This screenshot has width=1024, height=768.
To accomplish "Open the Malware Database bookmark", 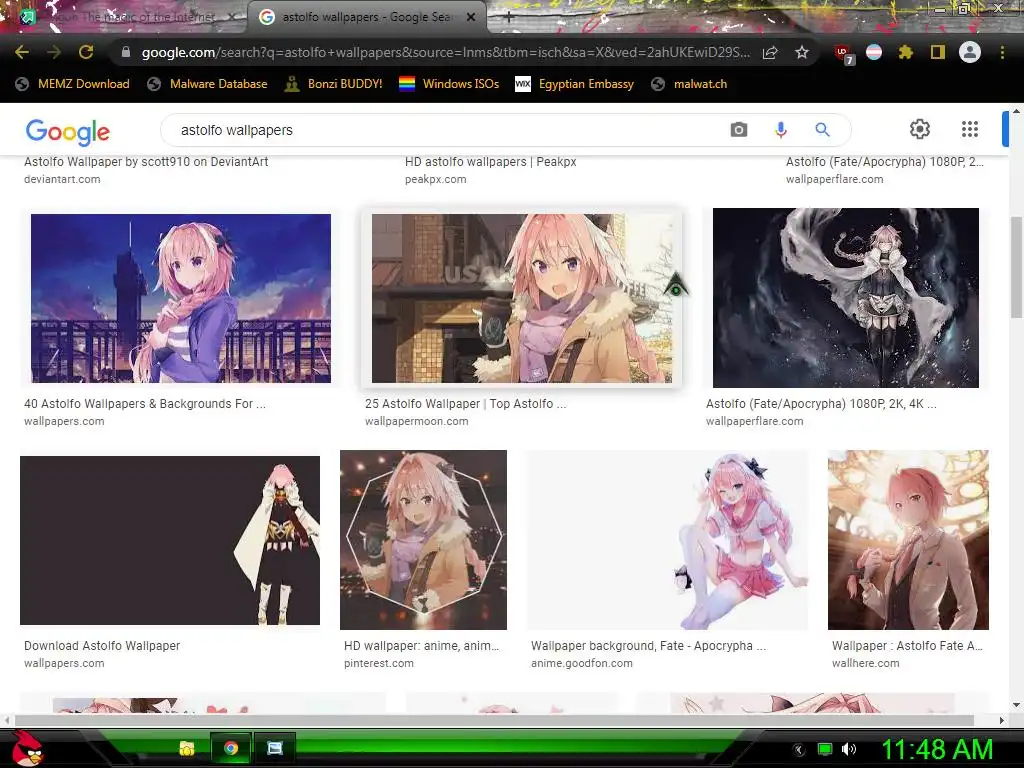I will [208, 84].
